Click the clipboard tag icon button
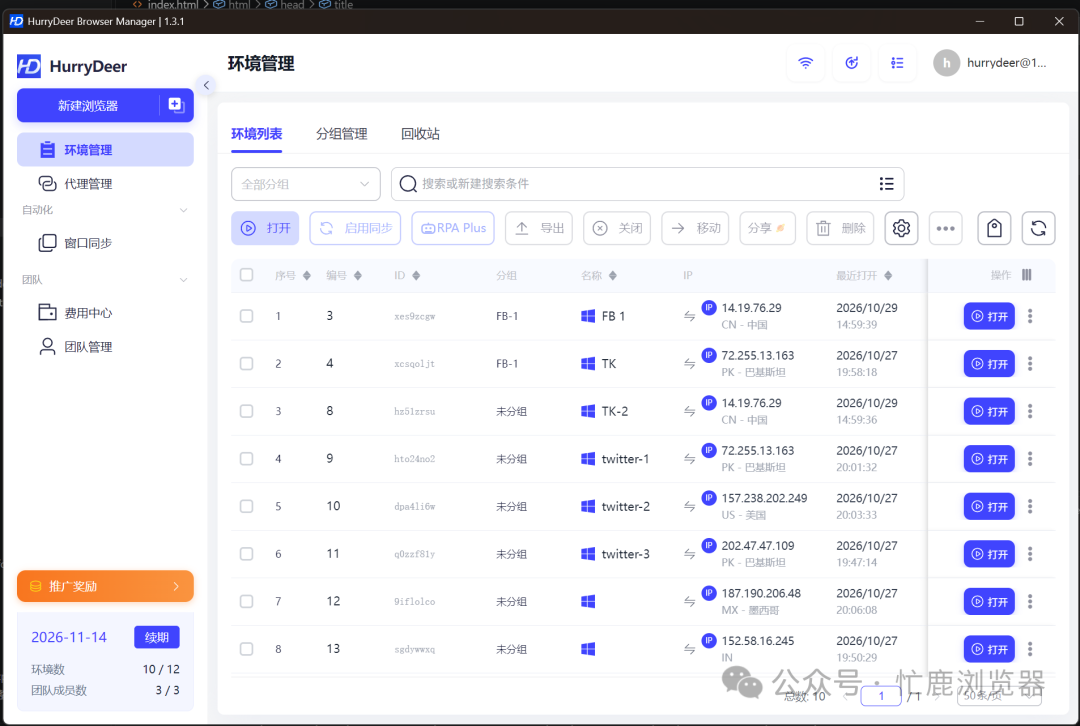1080x726 pixels. [994, 228]
